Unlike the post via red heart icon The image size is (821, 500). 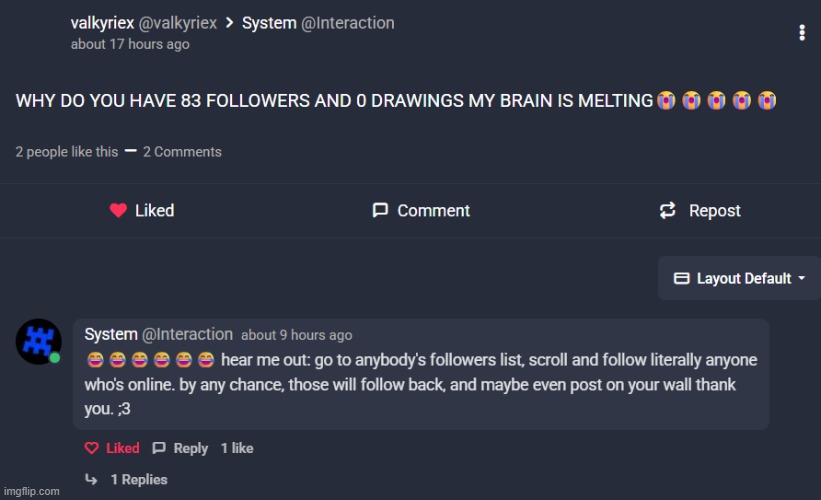[118, 210]
